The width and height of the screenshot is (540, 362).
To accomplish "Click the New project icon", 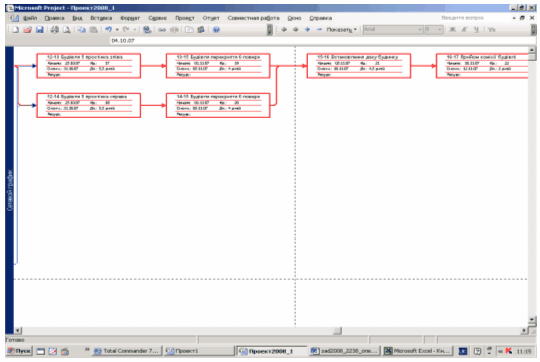I will [x=15, y=30].
